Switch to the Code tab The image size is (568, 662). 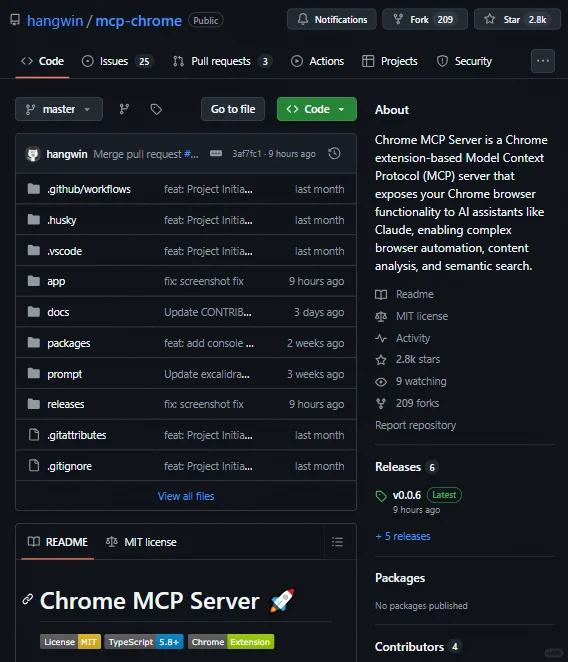pos(42,61)
